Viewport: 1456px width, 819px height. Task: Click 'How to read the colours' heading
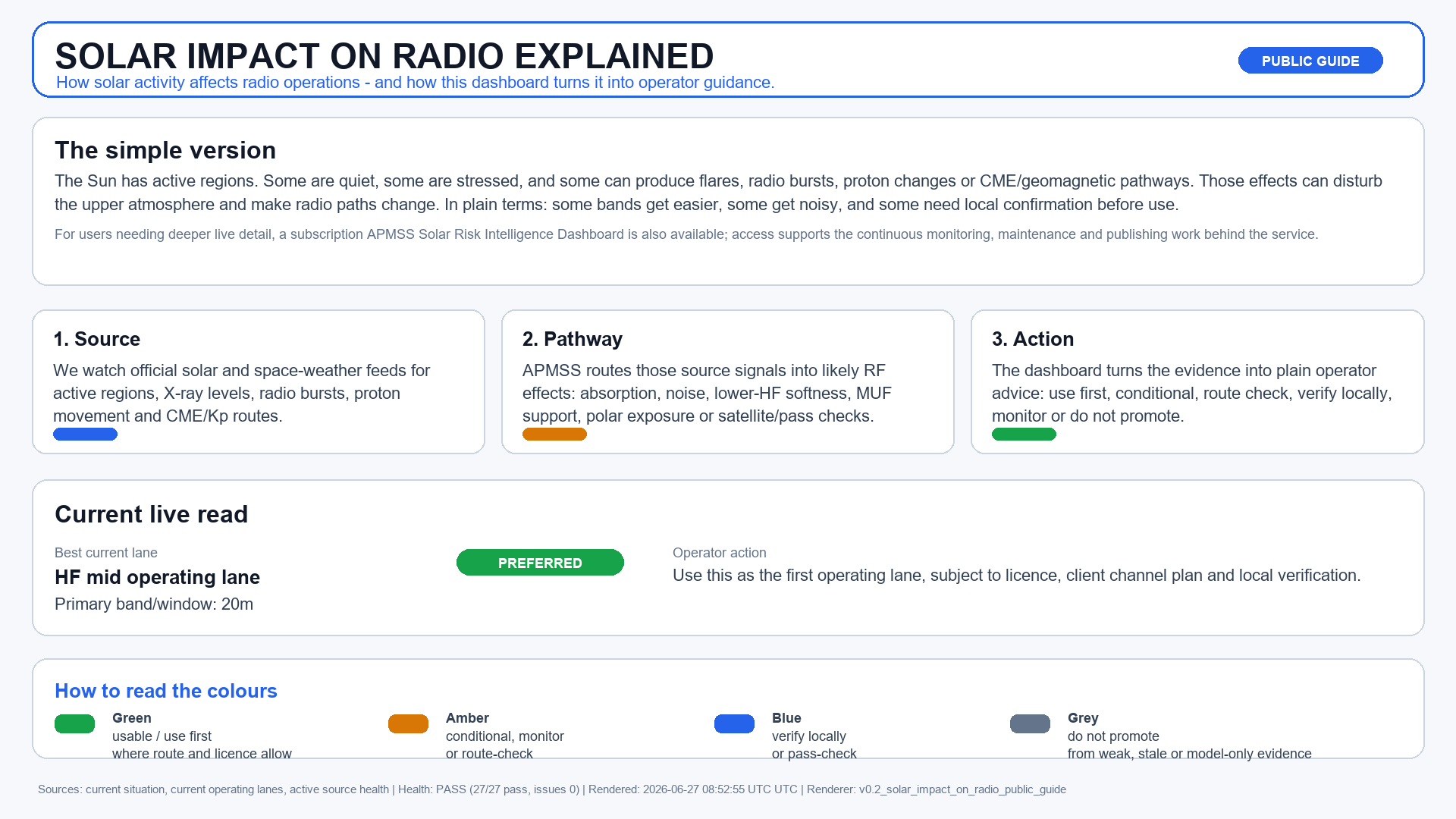(x=166, y=691)
